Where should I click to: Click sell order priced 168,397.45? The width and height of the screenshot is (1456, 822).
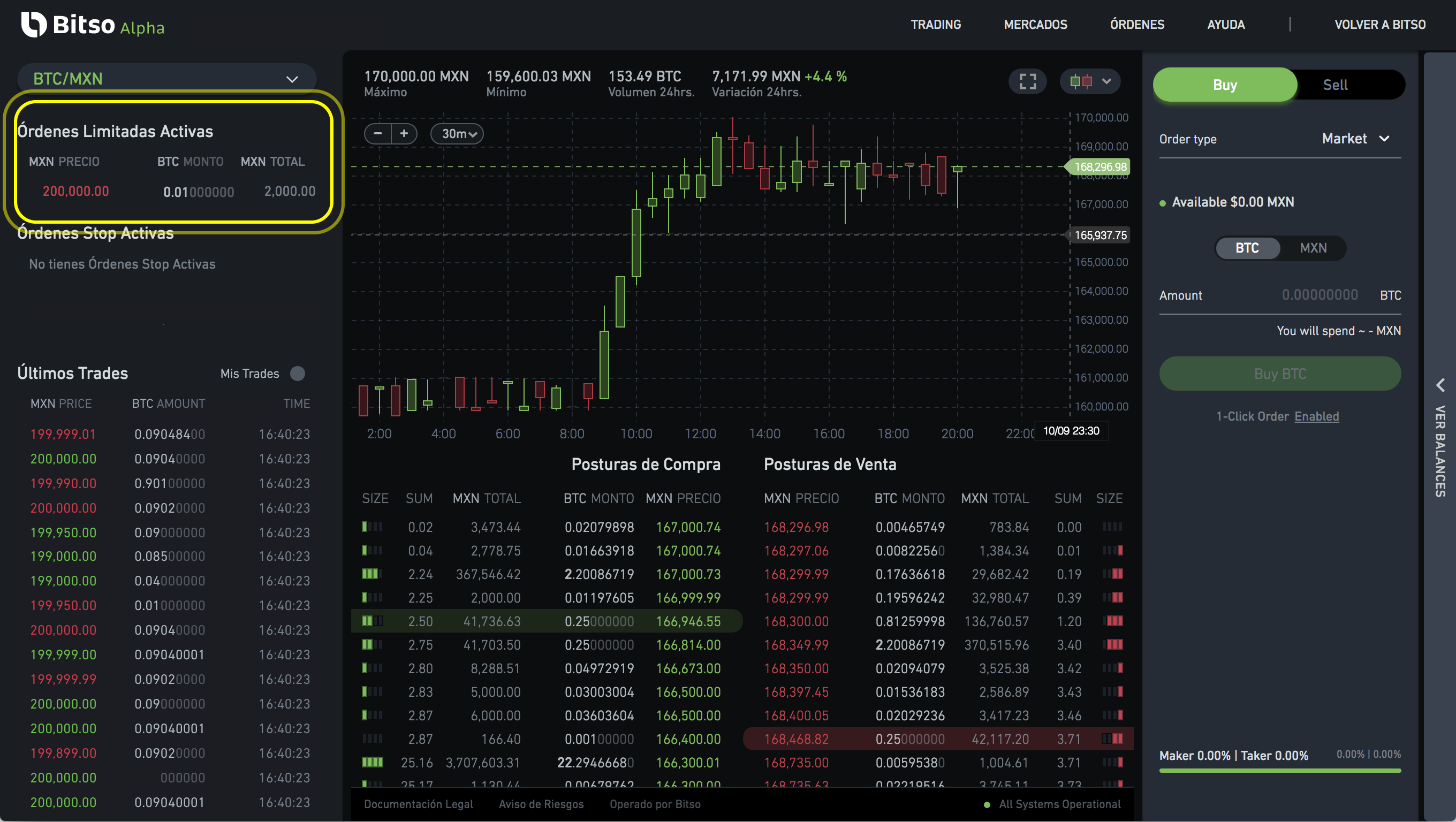938,692
